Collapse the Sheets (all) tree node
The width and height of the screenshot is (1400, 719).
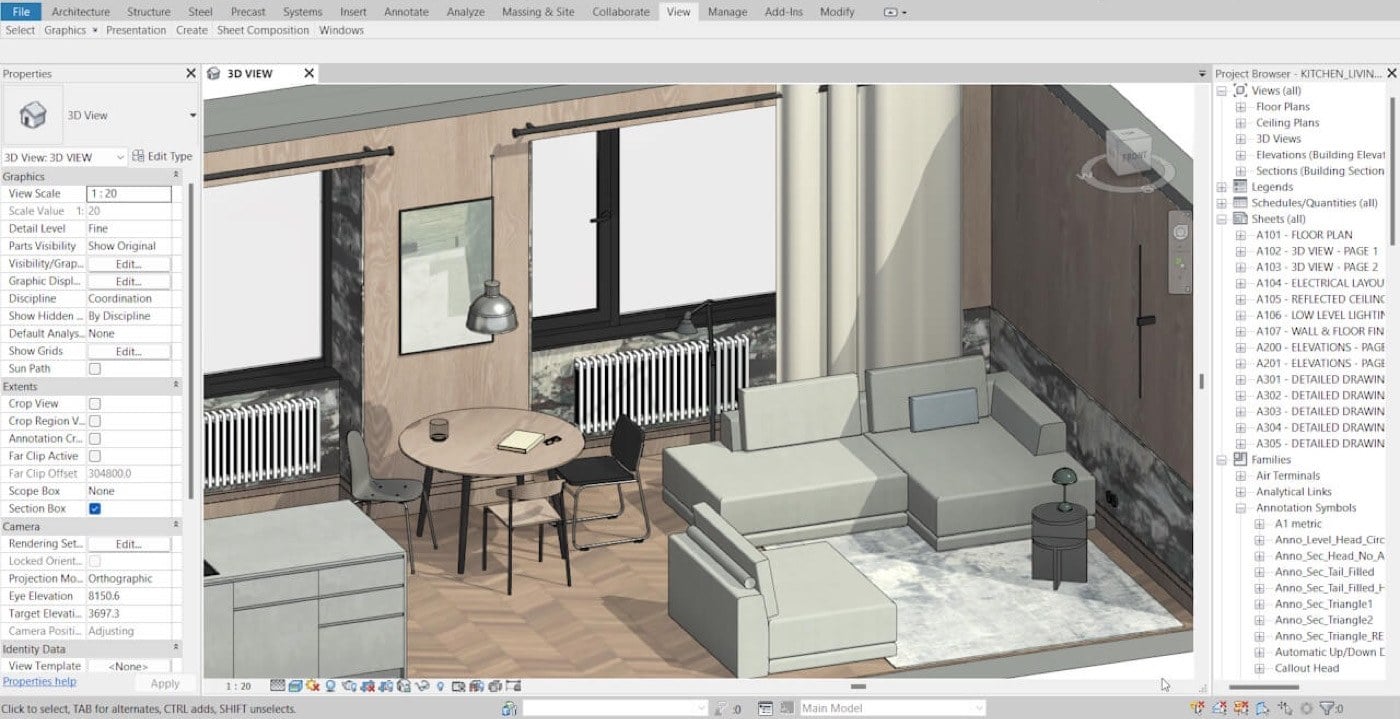(x=1222, y=219)
